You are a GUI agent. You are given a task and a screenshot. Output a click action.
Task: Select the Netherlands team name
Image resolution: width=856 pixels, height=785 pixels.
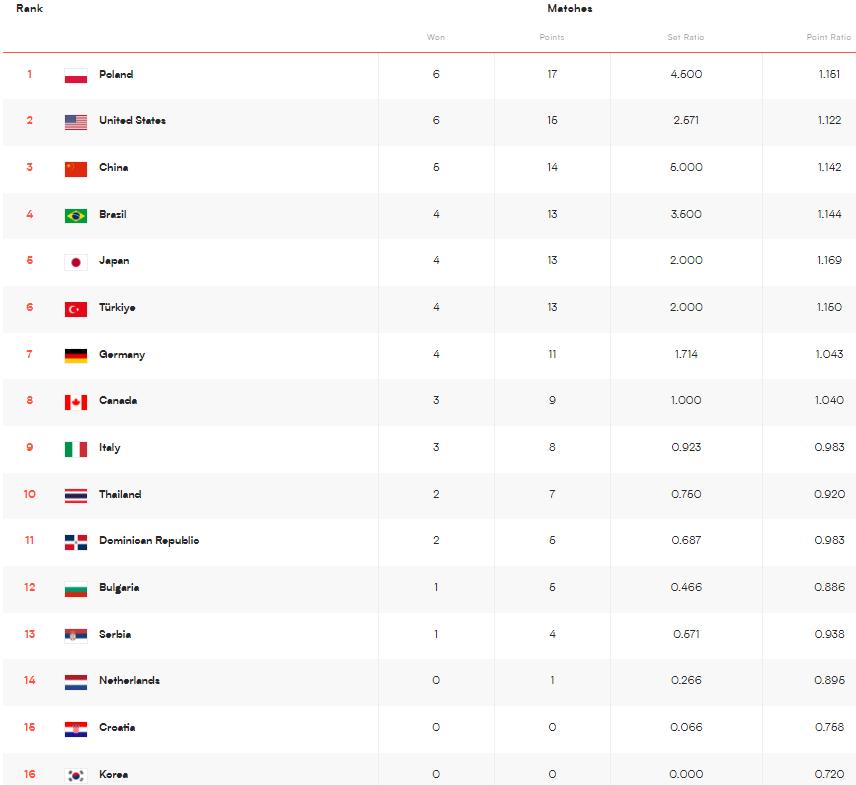tap(129, 681)
